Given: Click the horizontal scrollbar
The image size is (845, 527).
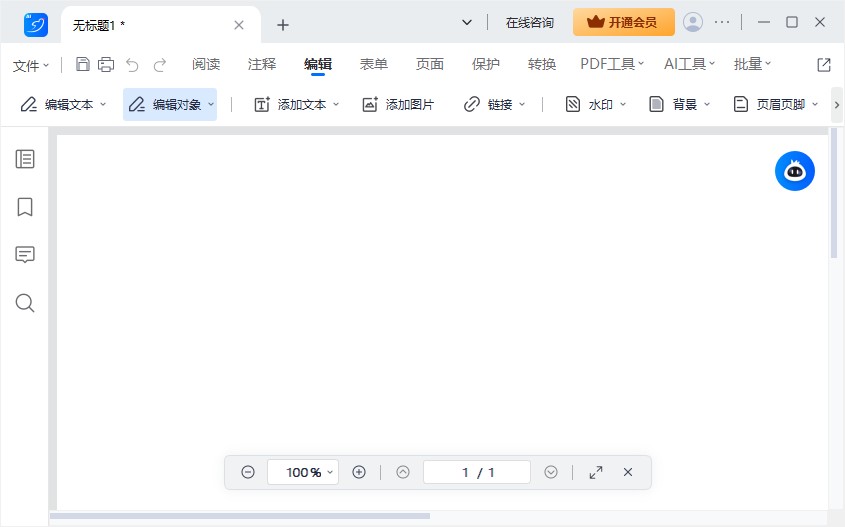Looking at the screenshot, I should [240, 516].
